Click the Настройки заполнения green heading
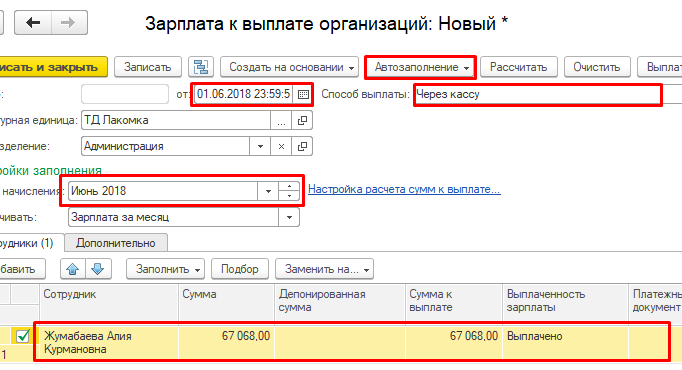682x370 pixels. pyautogui.click(x=51, y=170)
